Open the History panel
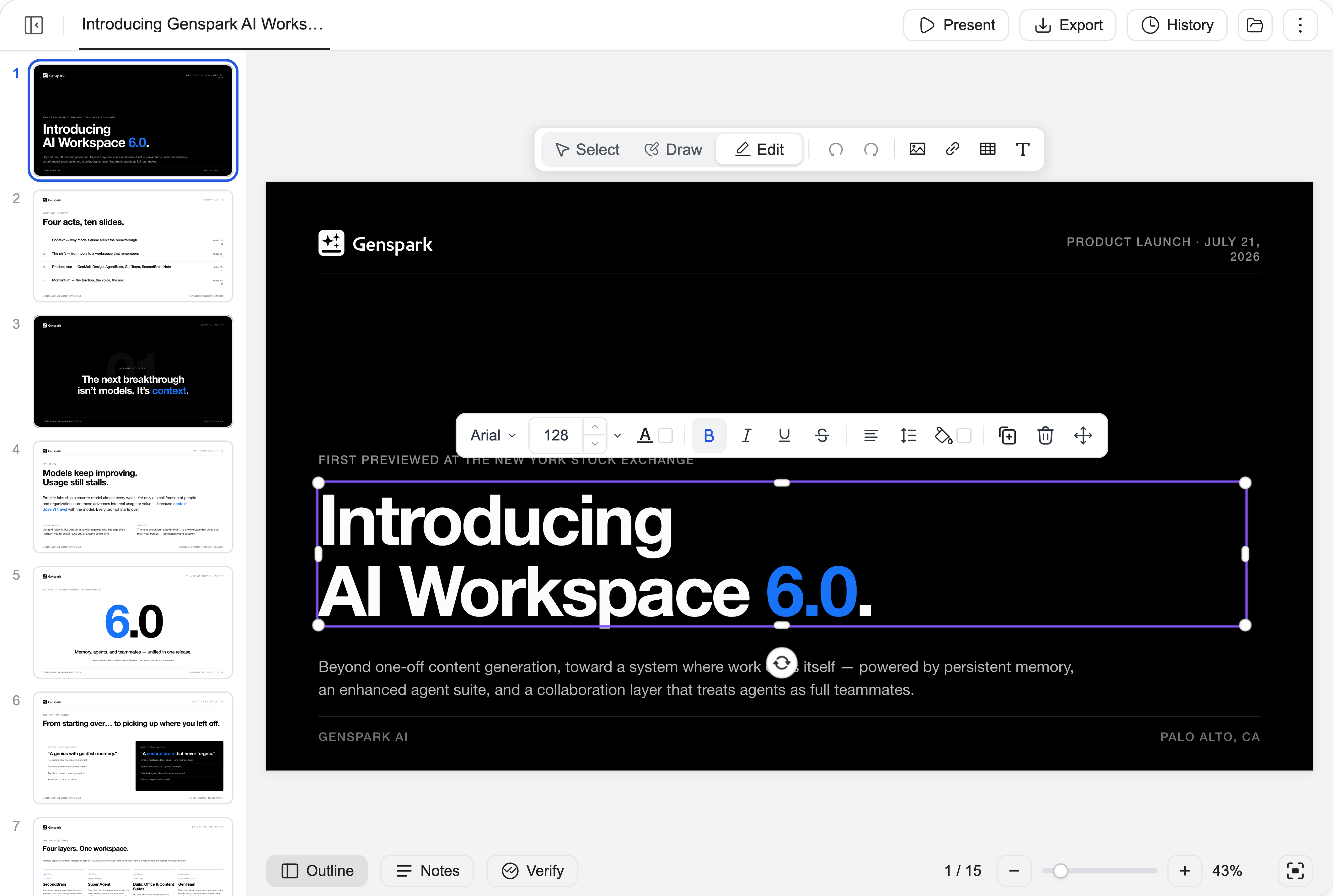This screenshot has width=1333, height=896. point(1177,25)
